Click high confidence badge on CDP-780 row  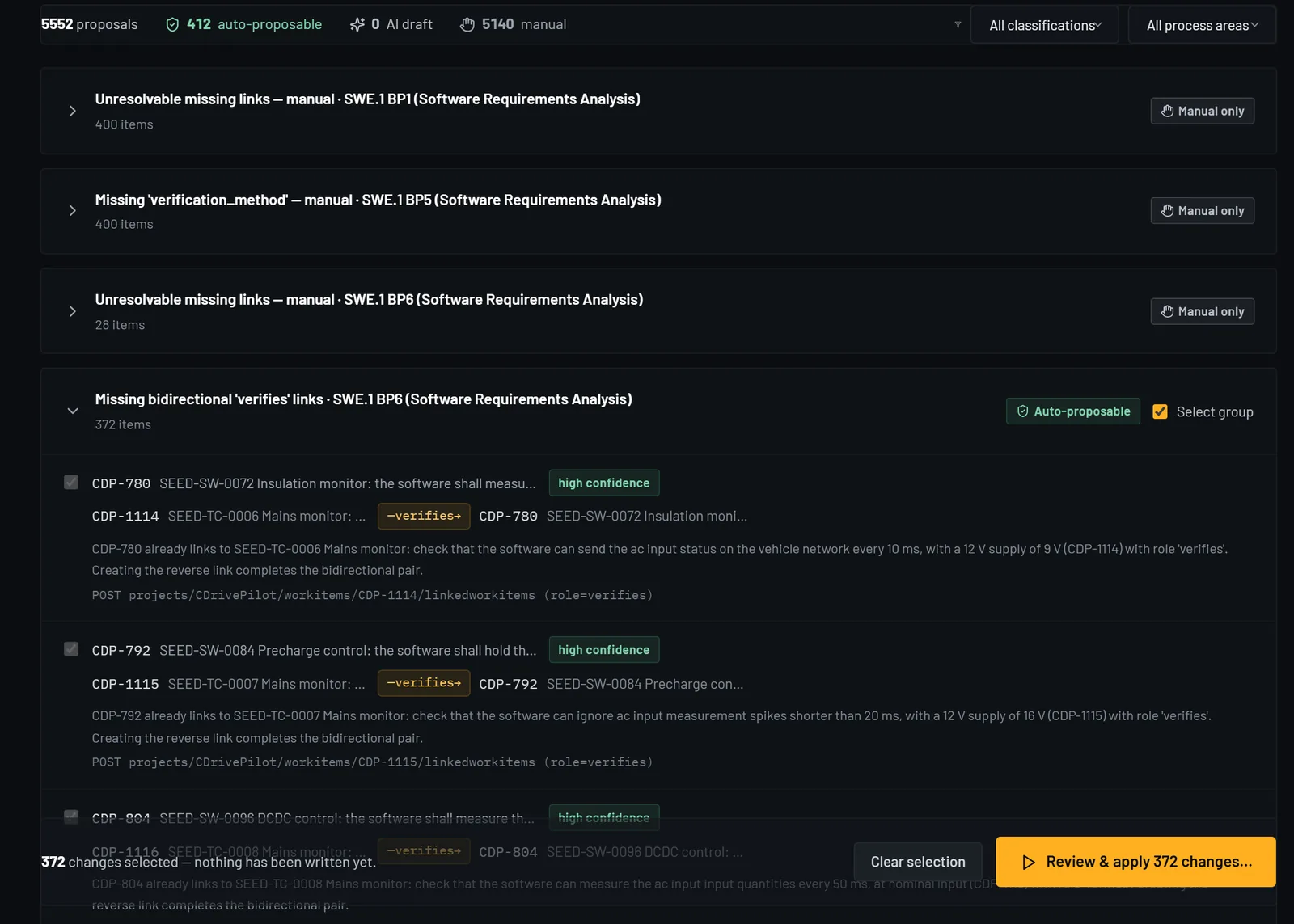point(603,483)
